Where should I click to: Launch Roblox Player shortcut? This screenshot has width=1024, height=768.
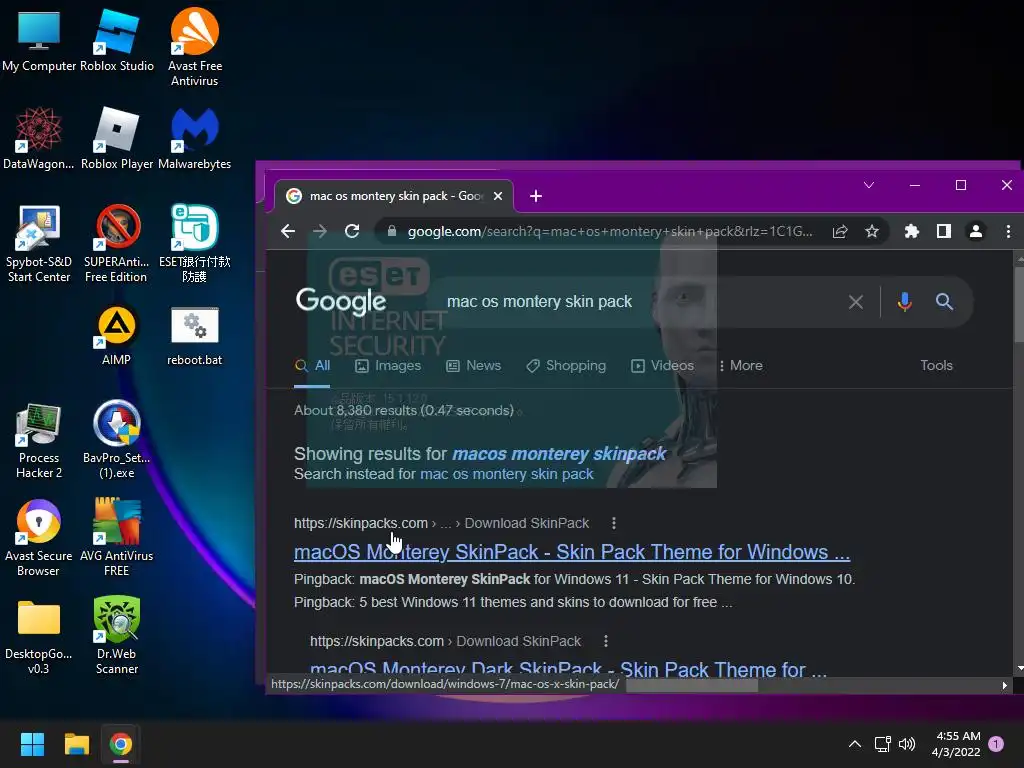117,138
